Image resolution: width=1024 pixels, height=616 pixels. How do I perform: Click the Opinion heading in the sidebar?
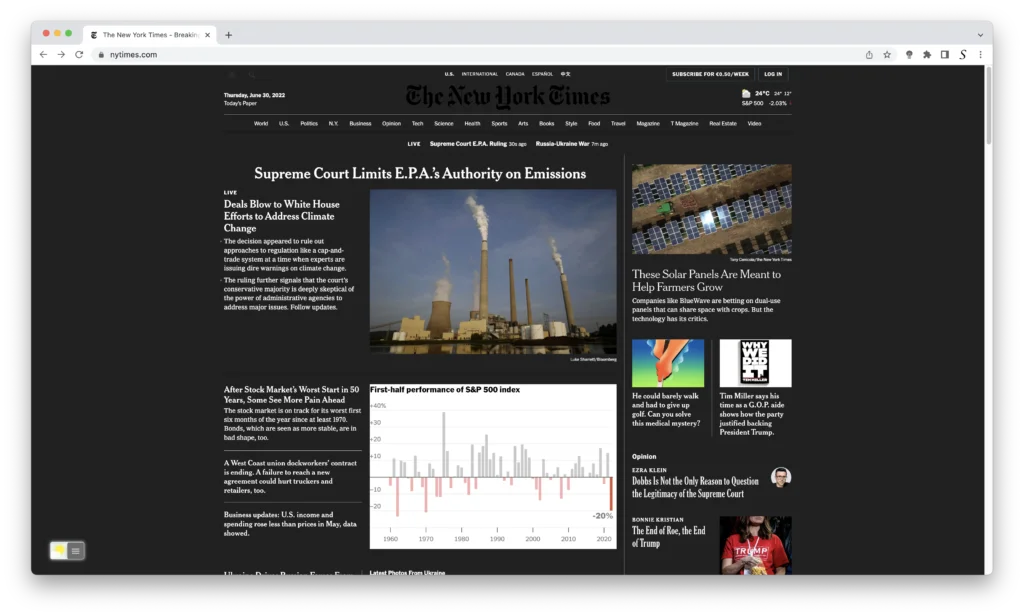[x=644, y=457]
